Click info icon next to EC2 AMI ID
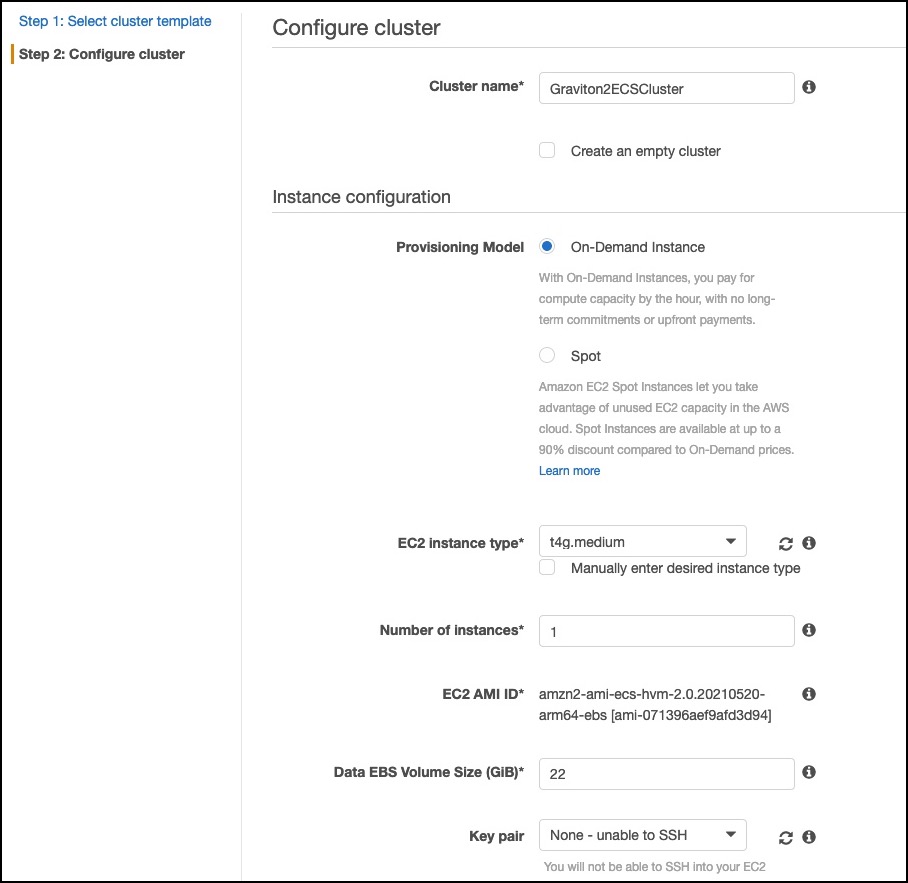 click(809, 694)
